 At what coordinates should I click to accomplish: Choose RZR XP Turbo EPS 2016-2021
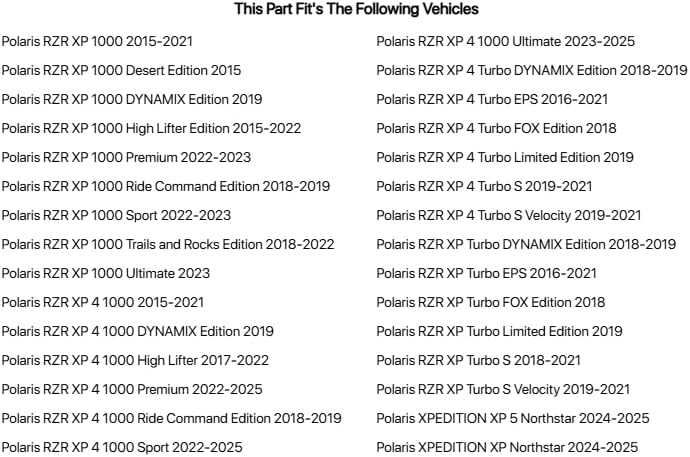(x=486, y=274)
